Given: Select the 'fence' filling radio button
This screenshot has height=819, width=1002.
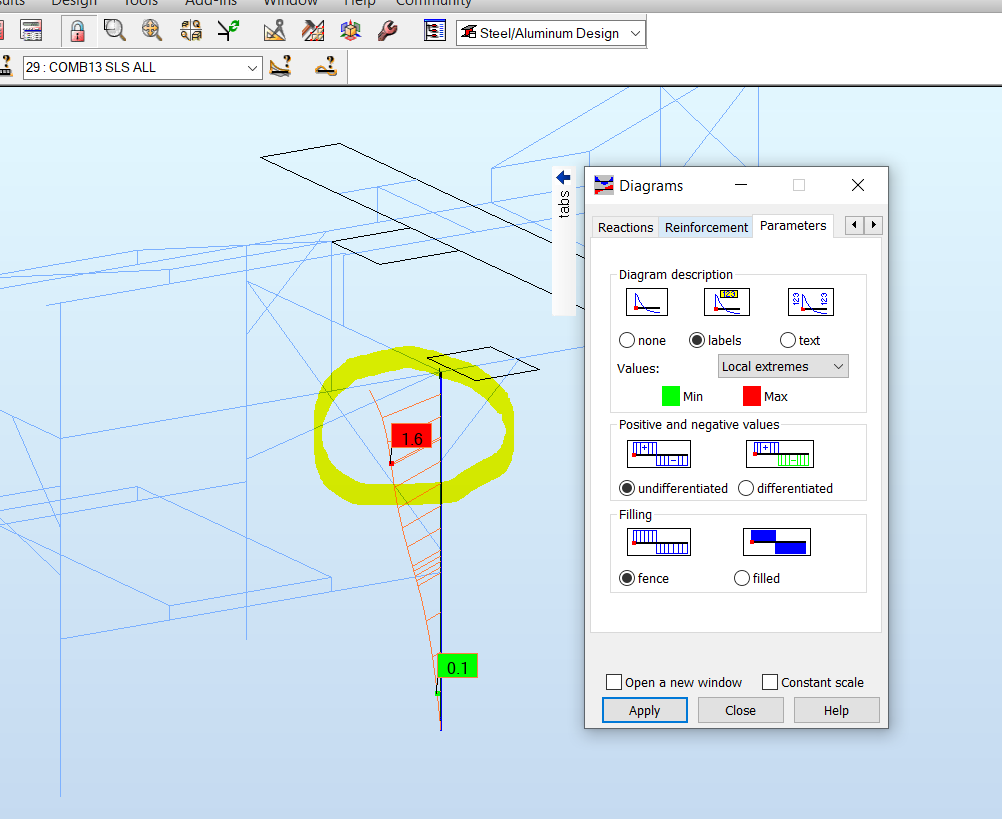Looking at the screenshot, I should [627, 578].
